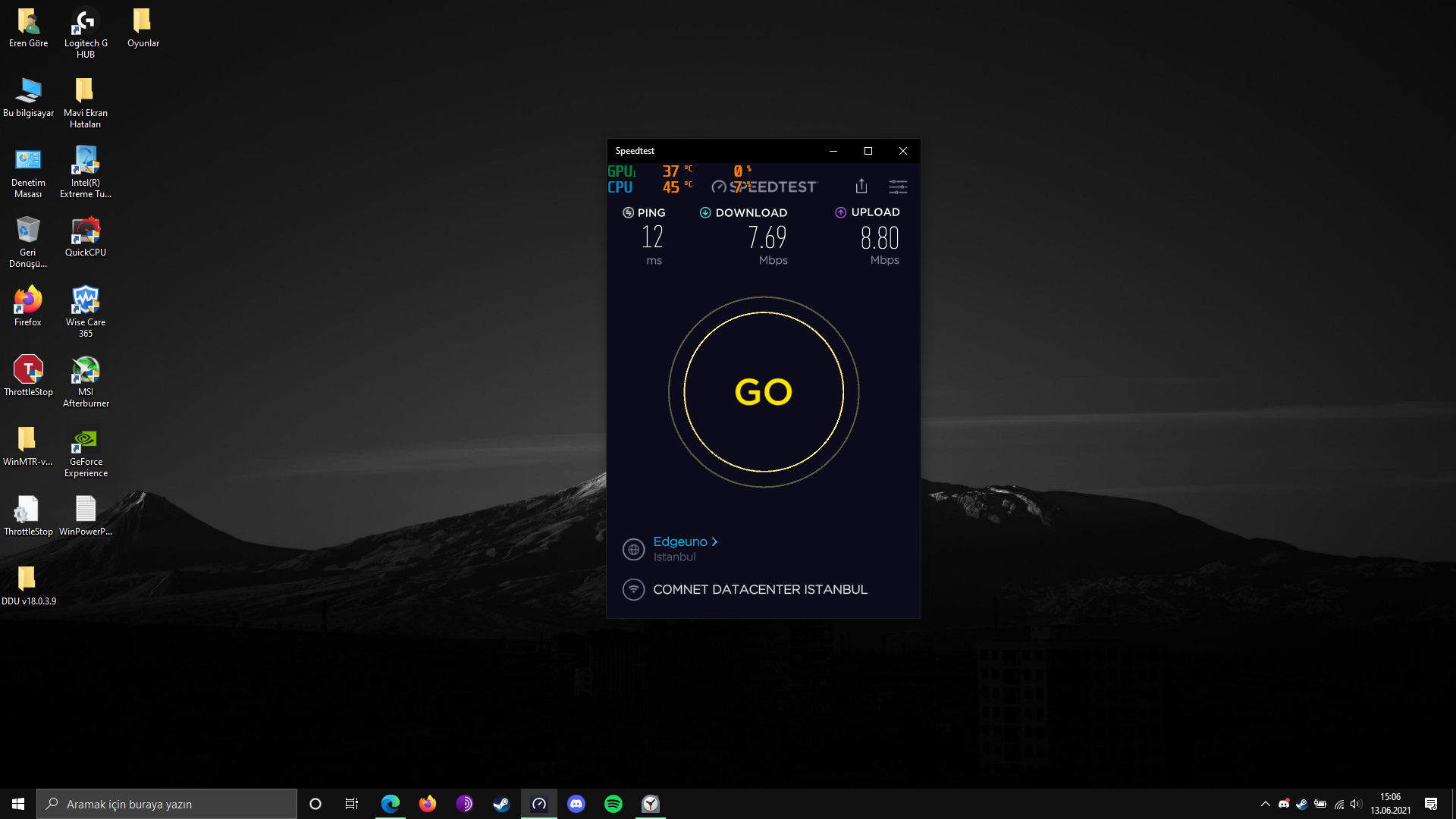Open the Speedtest share results icon
This screenshot has width=1456, height=819.
861,186
